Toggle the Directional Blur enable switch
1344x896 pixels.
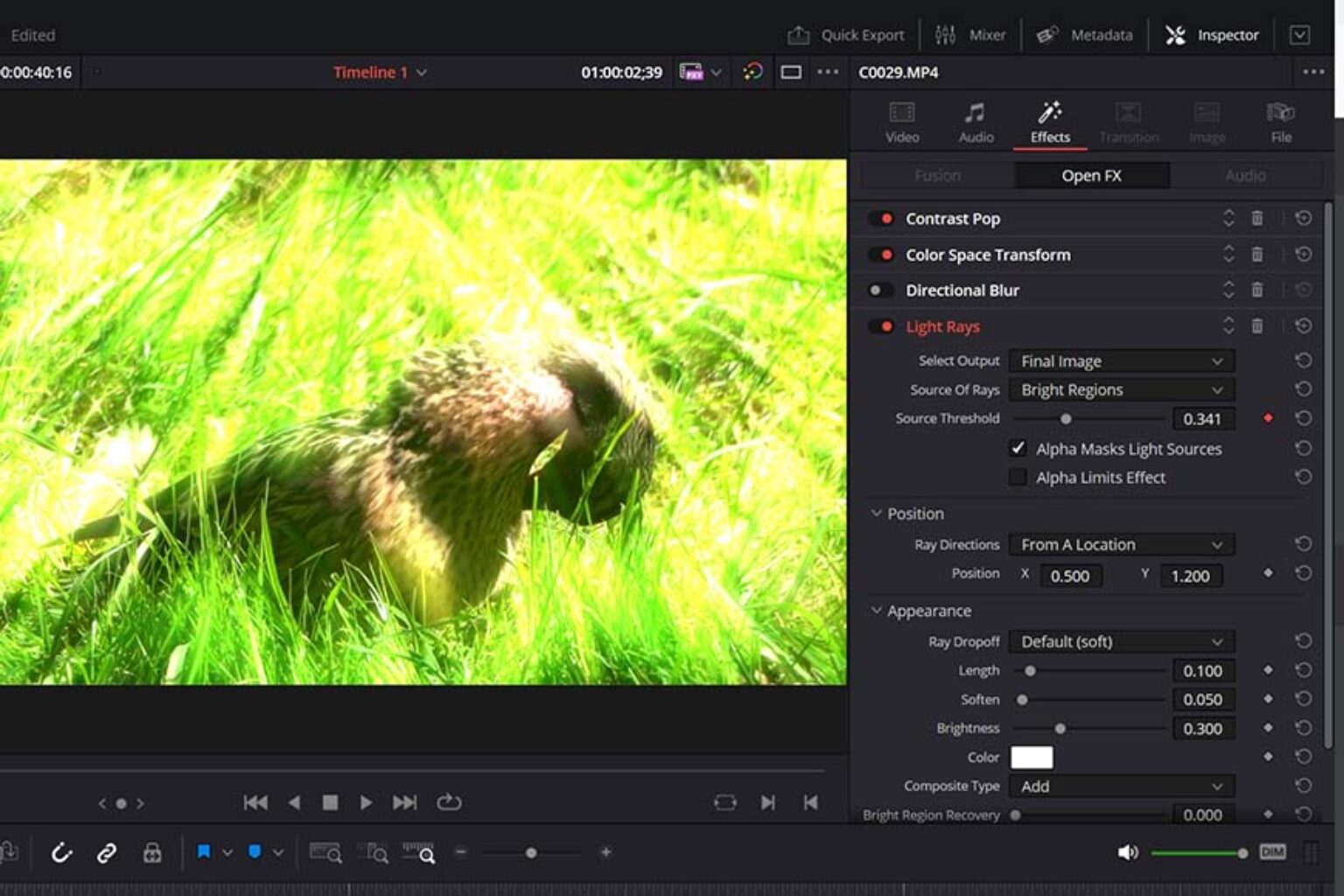[x=880, y=290]
